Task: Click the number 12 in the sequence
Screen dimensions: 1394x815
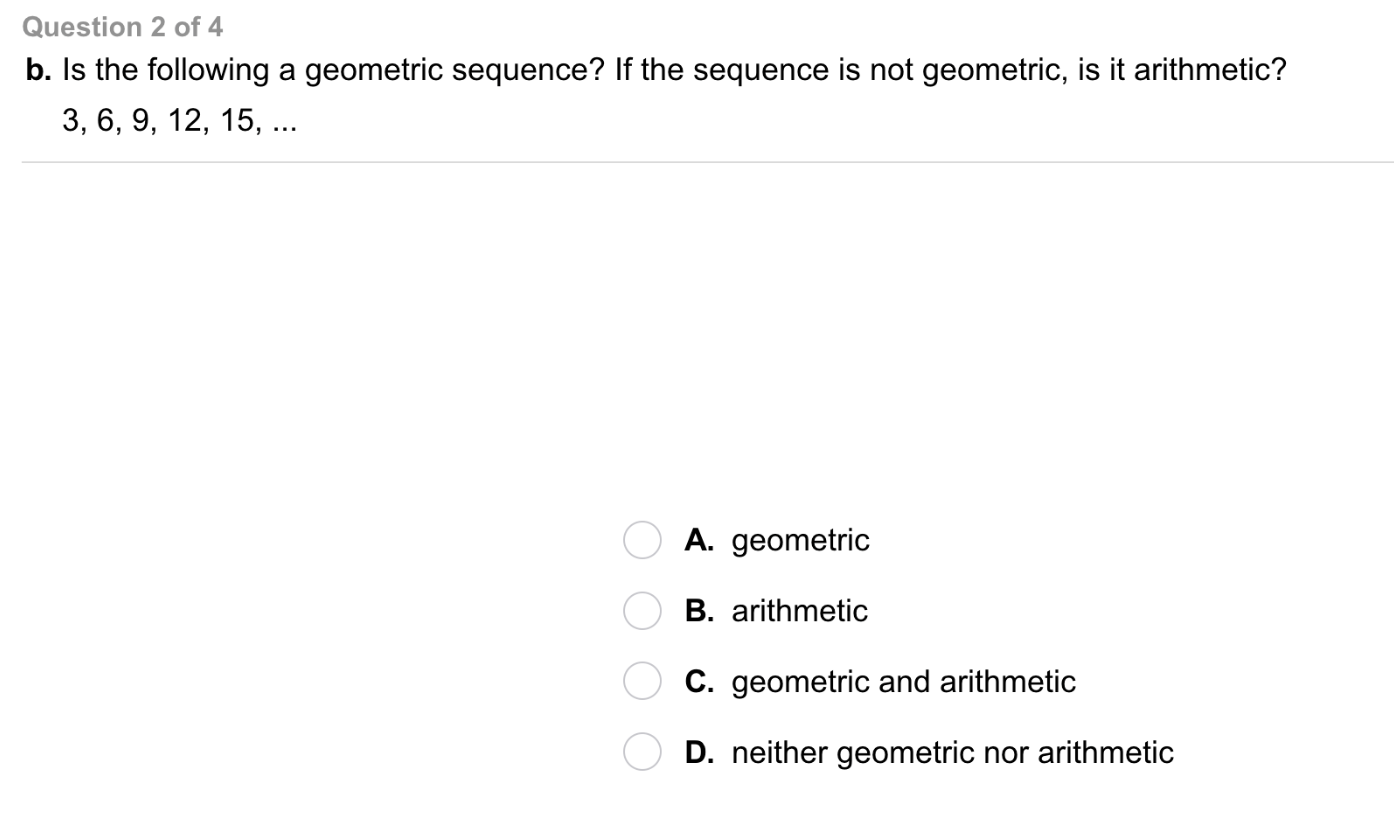Action: tap(185, 122)
